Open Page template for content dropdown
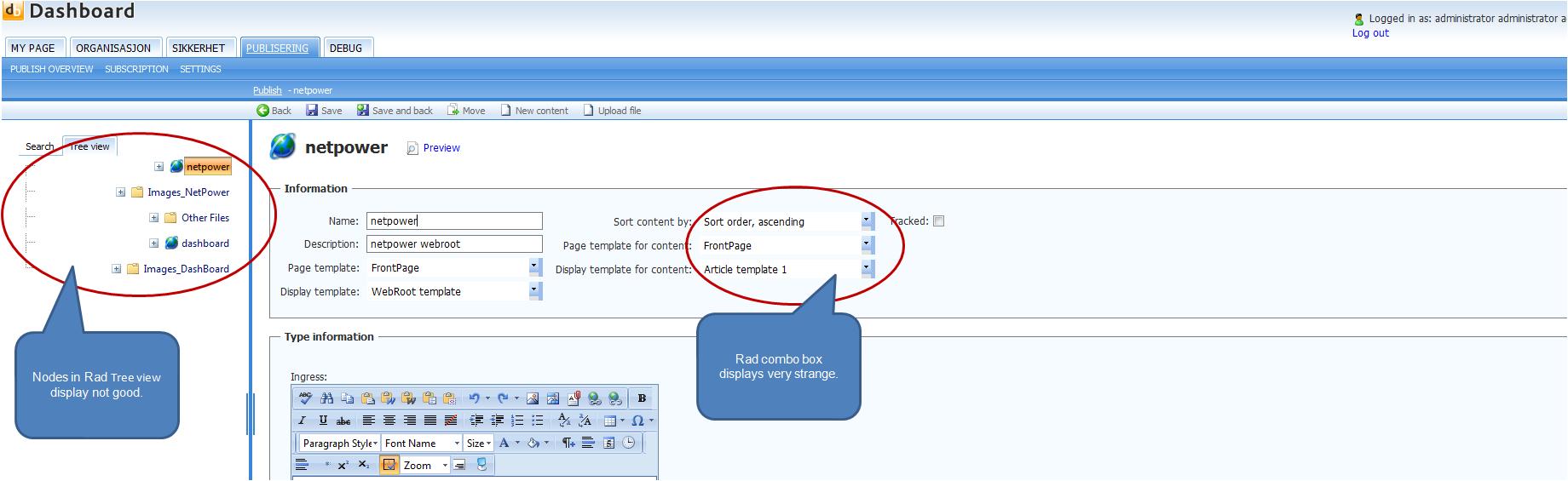 coord(867,245)
